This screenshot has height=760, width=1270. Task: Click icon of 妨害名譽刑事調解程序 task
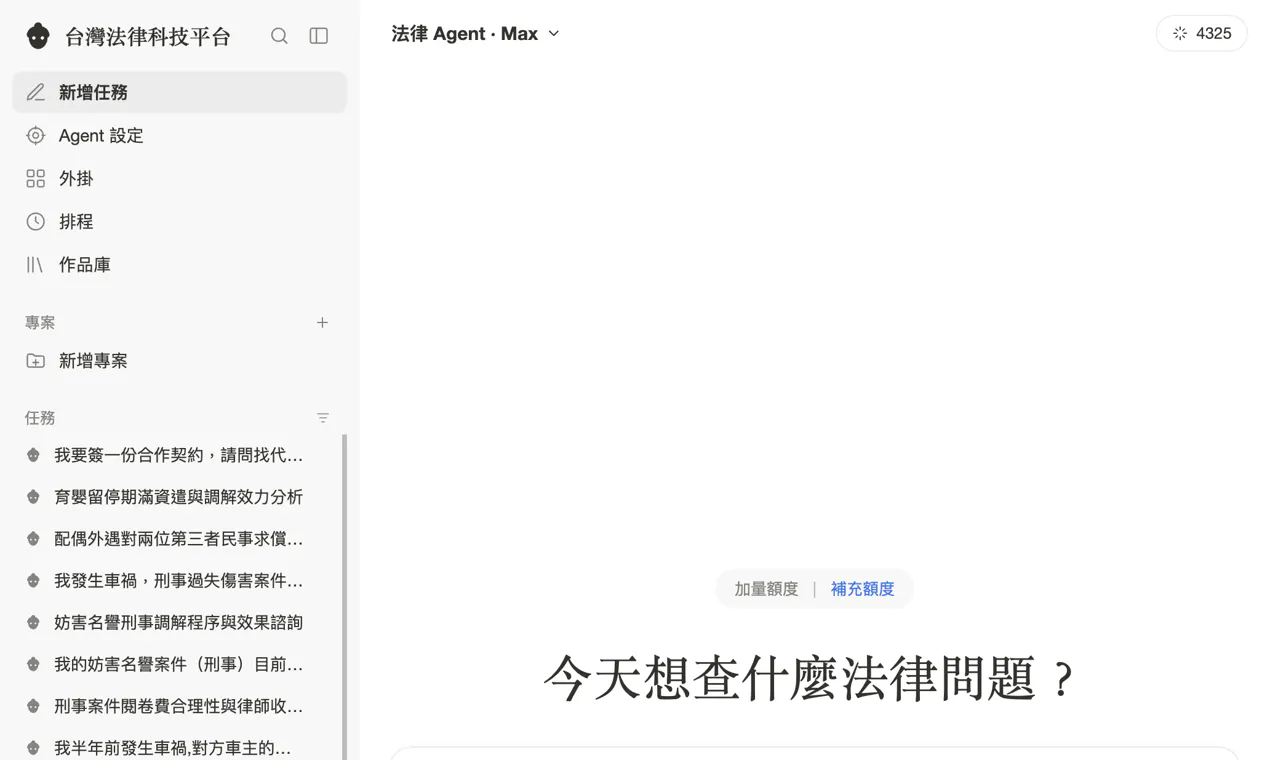click(33, 622)
